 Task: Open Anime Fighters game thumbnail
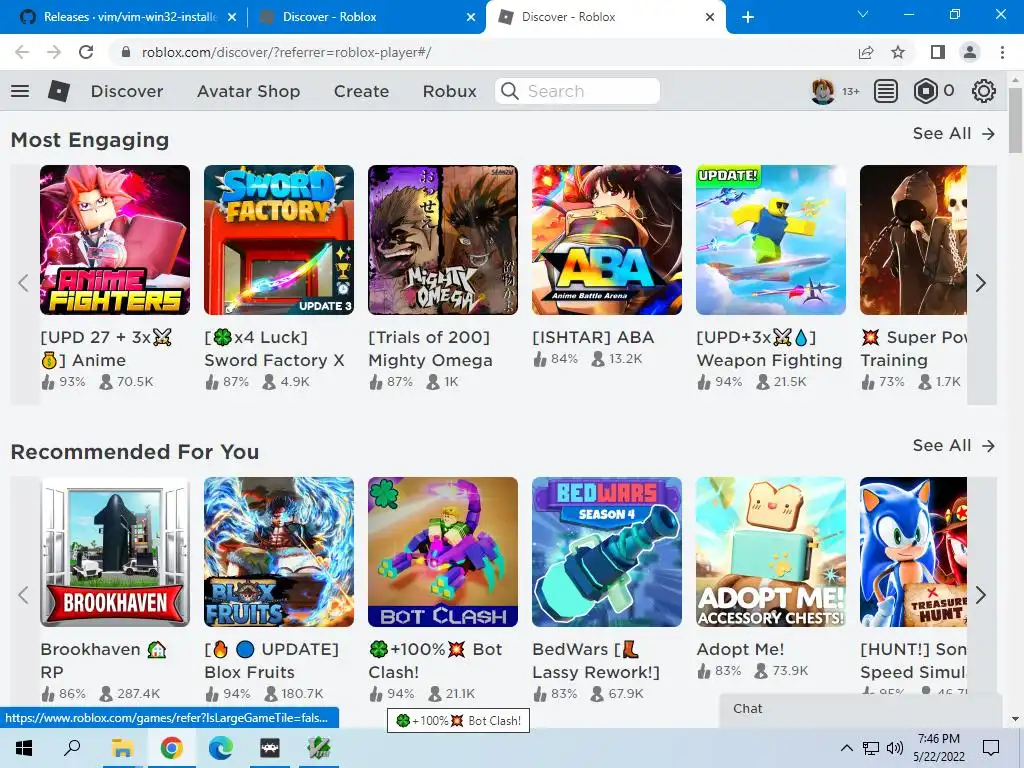click(x=115, y=240)
